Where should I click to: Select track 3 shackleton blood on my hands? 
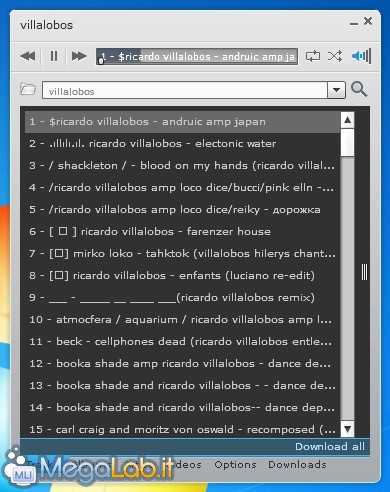(x=182, y=166)
